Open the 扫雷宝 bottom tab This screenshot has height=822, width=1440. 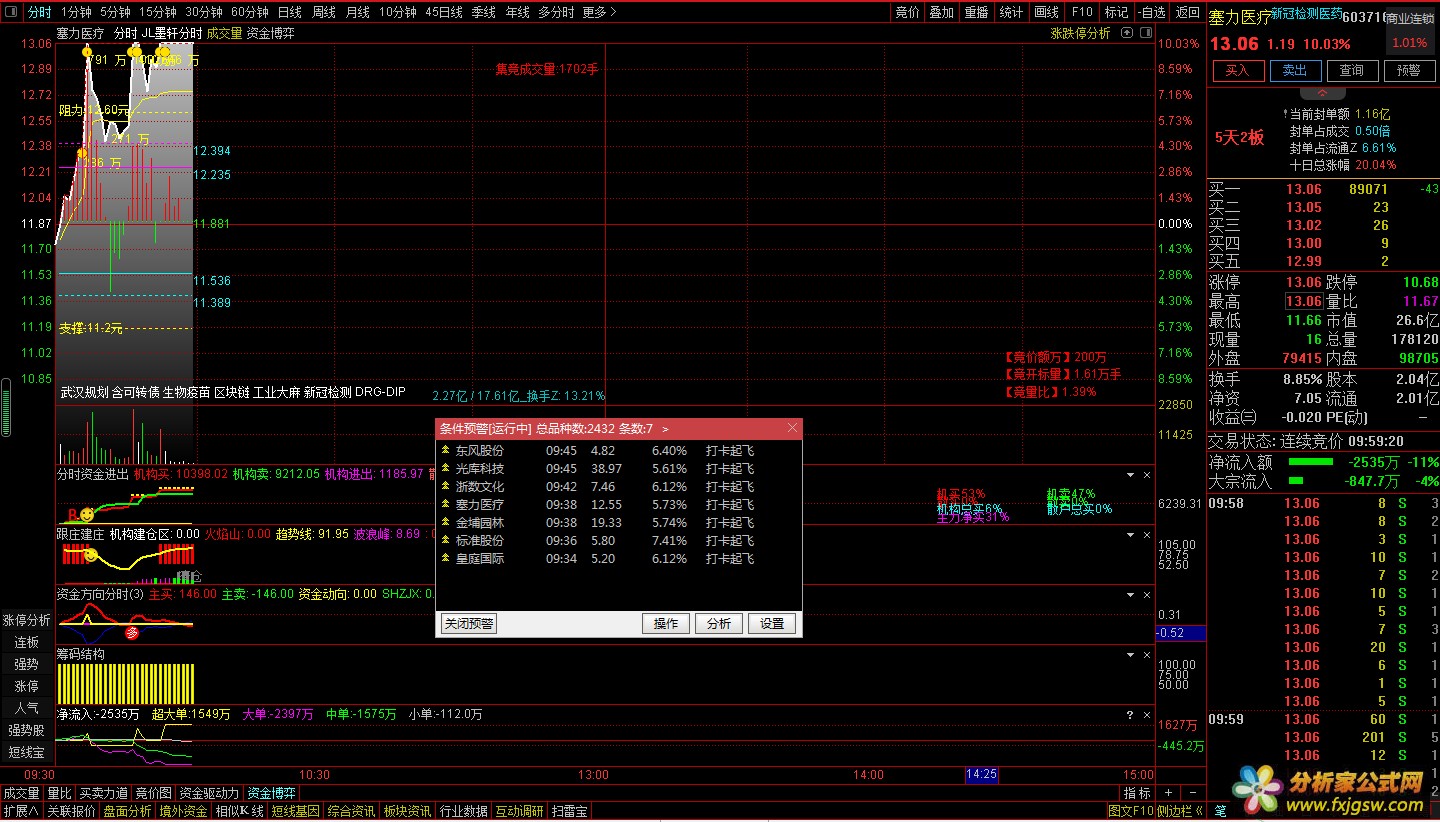(570, 811)
